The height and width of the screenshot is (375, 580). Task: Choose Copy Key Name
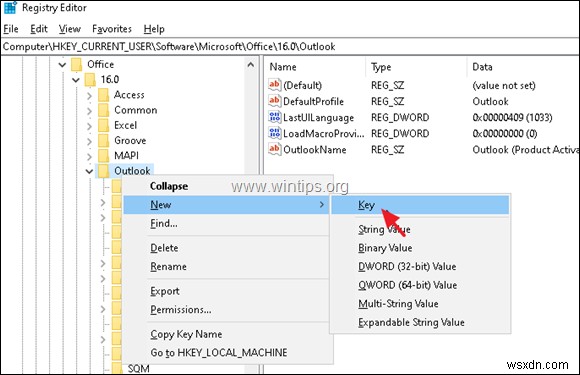(226, 334)
